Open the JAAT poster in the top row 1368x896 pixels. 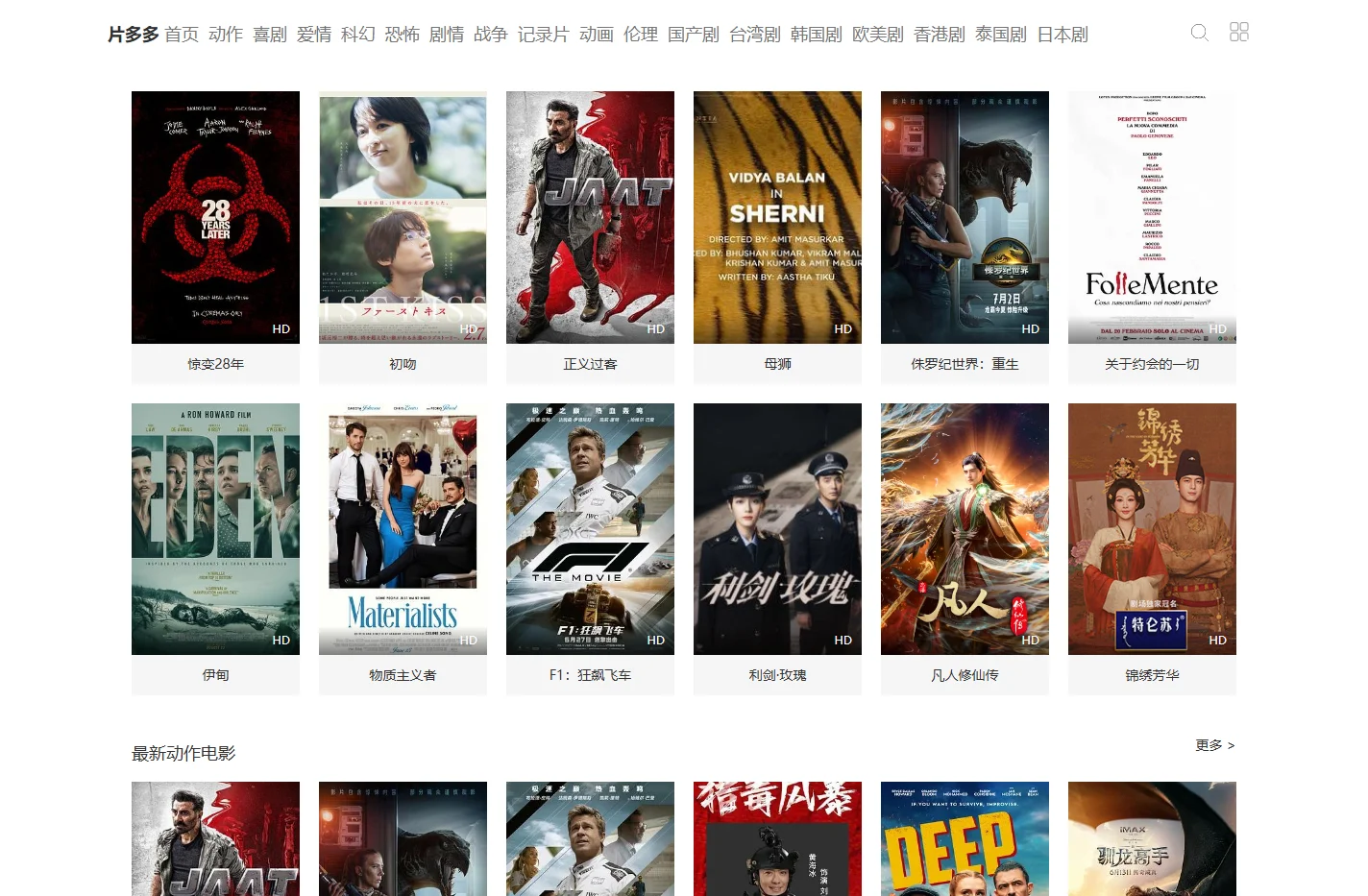[590, 217]
